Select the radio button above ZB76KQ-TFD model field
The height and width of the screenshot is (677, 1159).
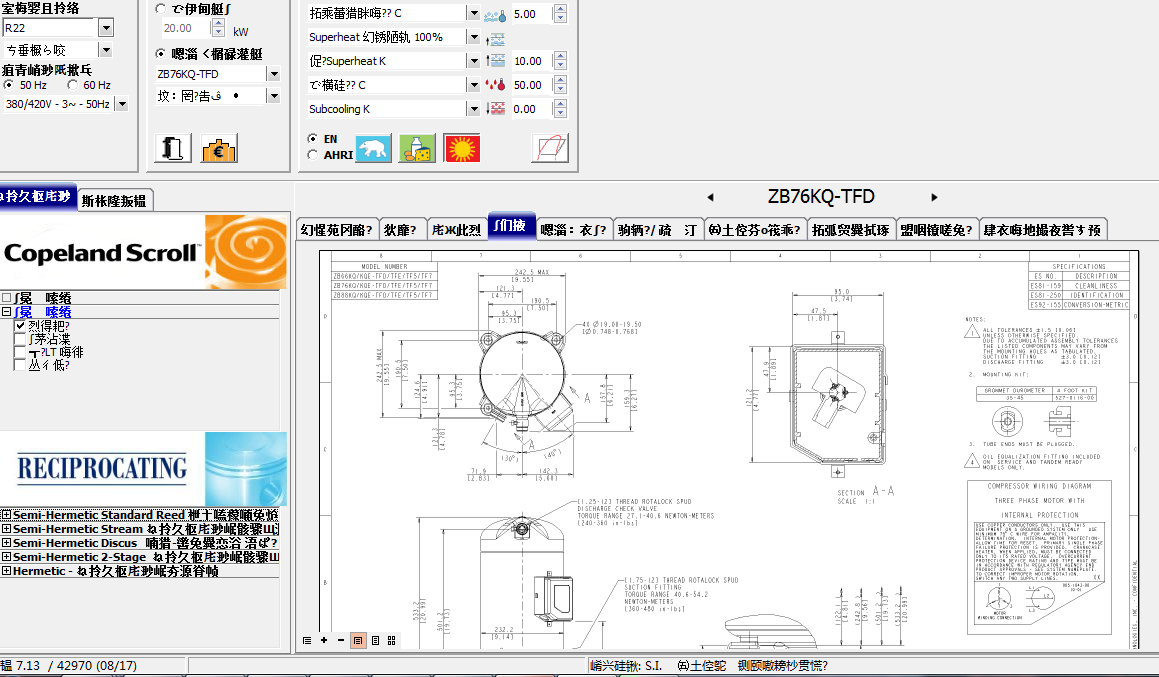coord(160,53)
